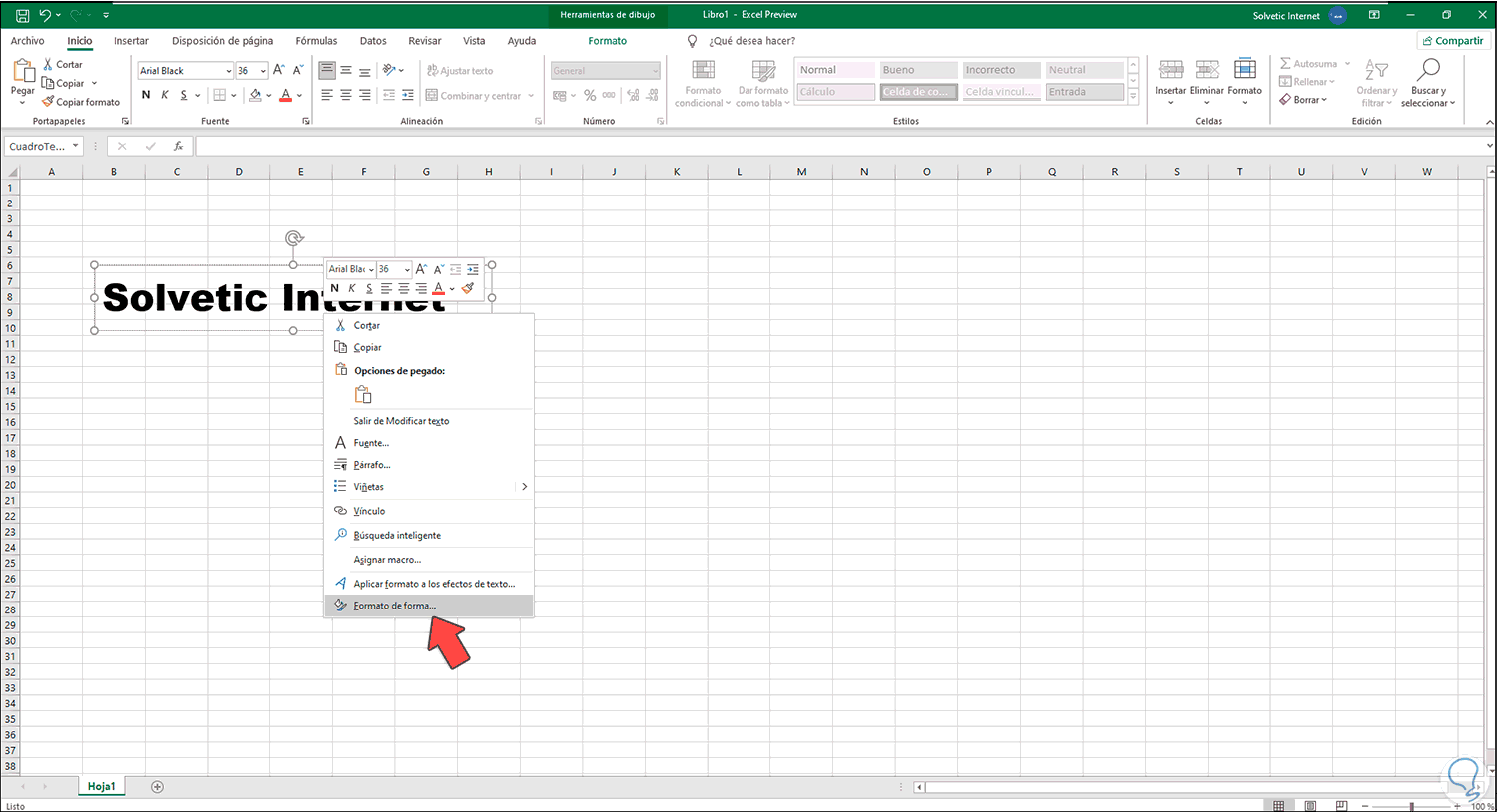
Task: Click the format painter brush on mini toolbar
Action: [x=468, y=288]
